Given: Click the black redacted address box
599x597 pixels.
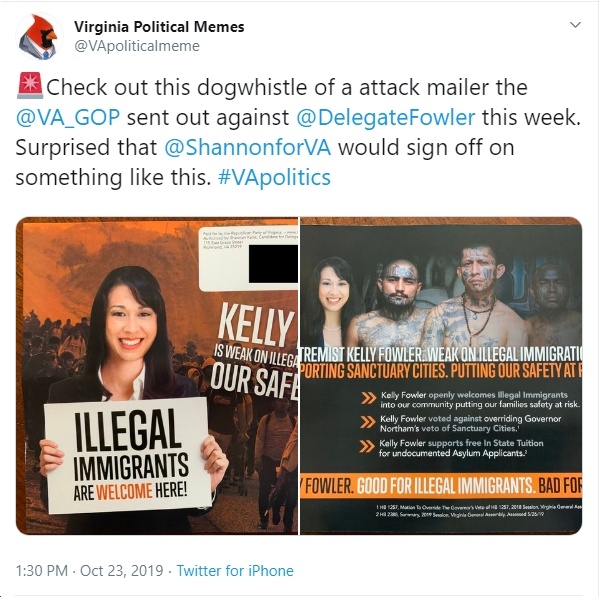Looking at the screenshot, I should pyautogui.click(x=273, y=264).
